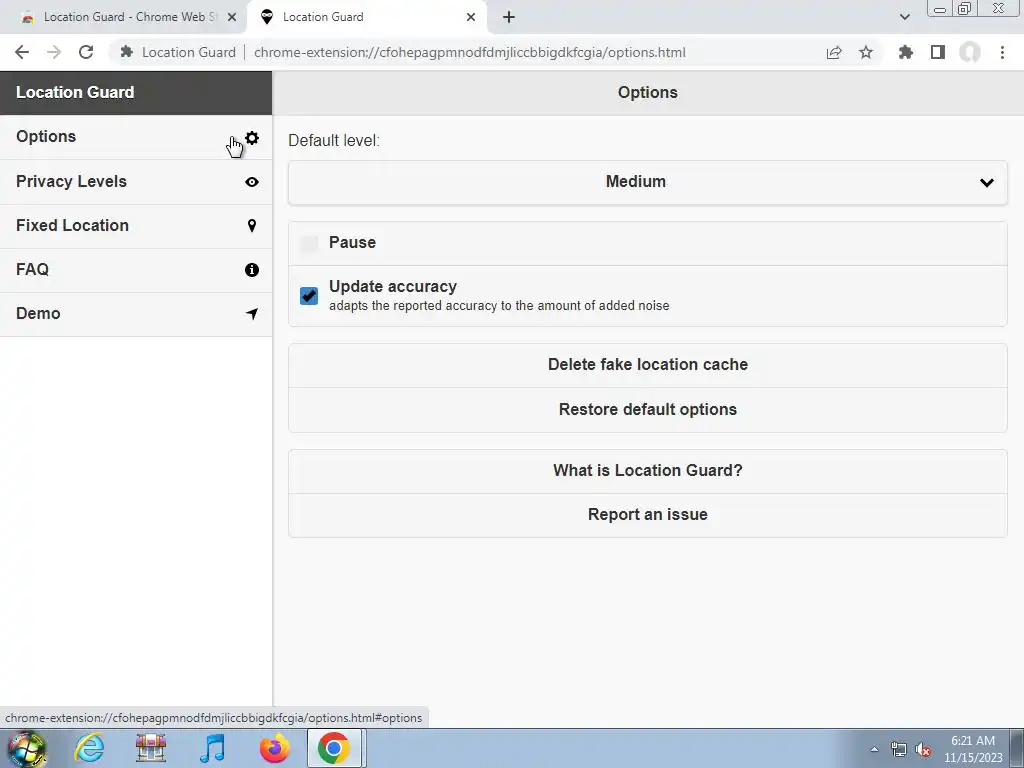The height and width of the screenshot is (768, 1024).
Task: Open What is Location Guard?
Action: point(648,471)
